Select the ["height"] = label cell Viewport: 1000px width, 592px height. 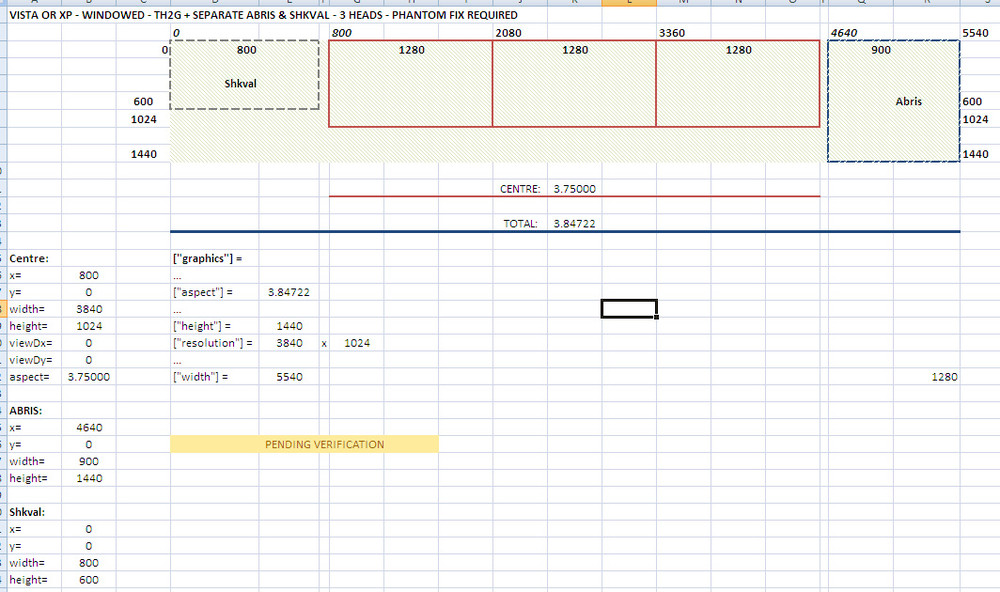(x=202, y=326)
